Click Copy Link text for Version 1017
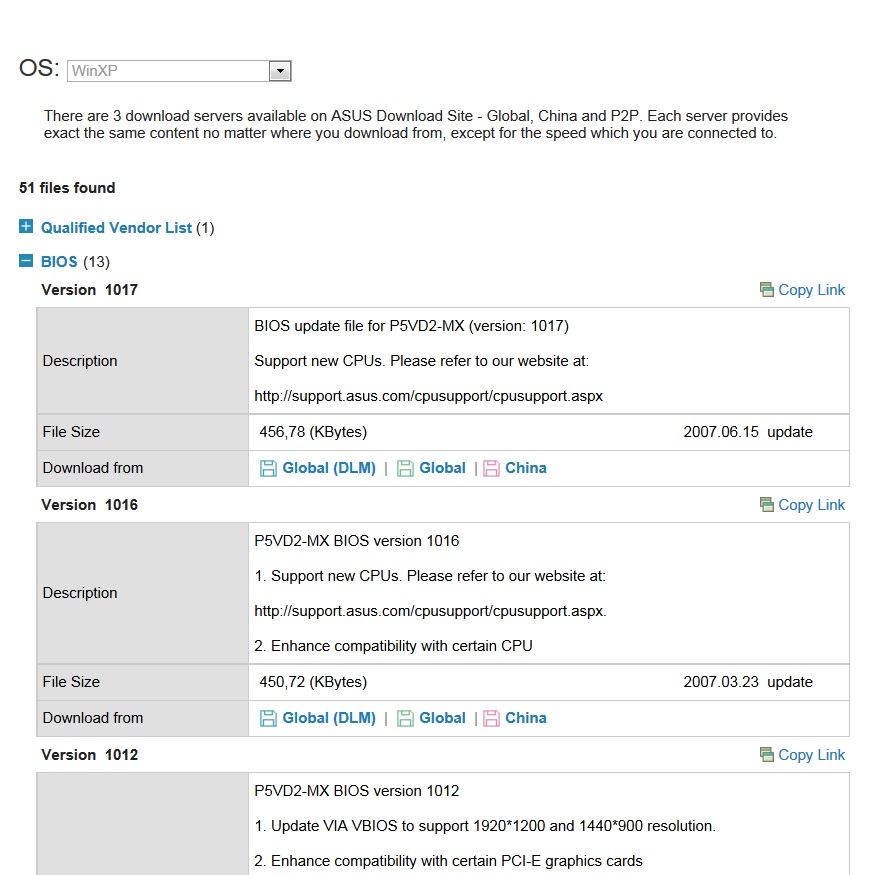The width and height of the screenshot is (885, 875). click(x=811, y=290)
